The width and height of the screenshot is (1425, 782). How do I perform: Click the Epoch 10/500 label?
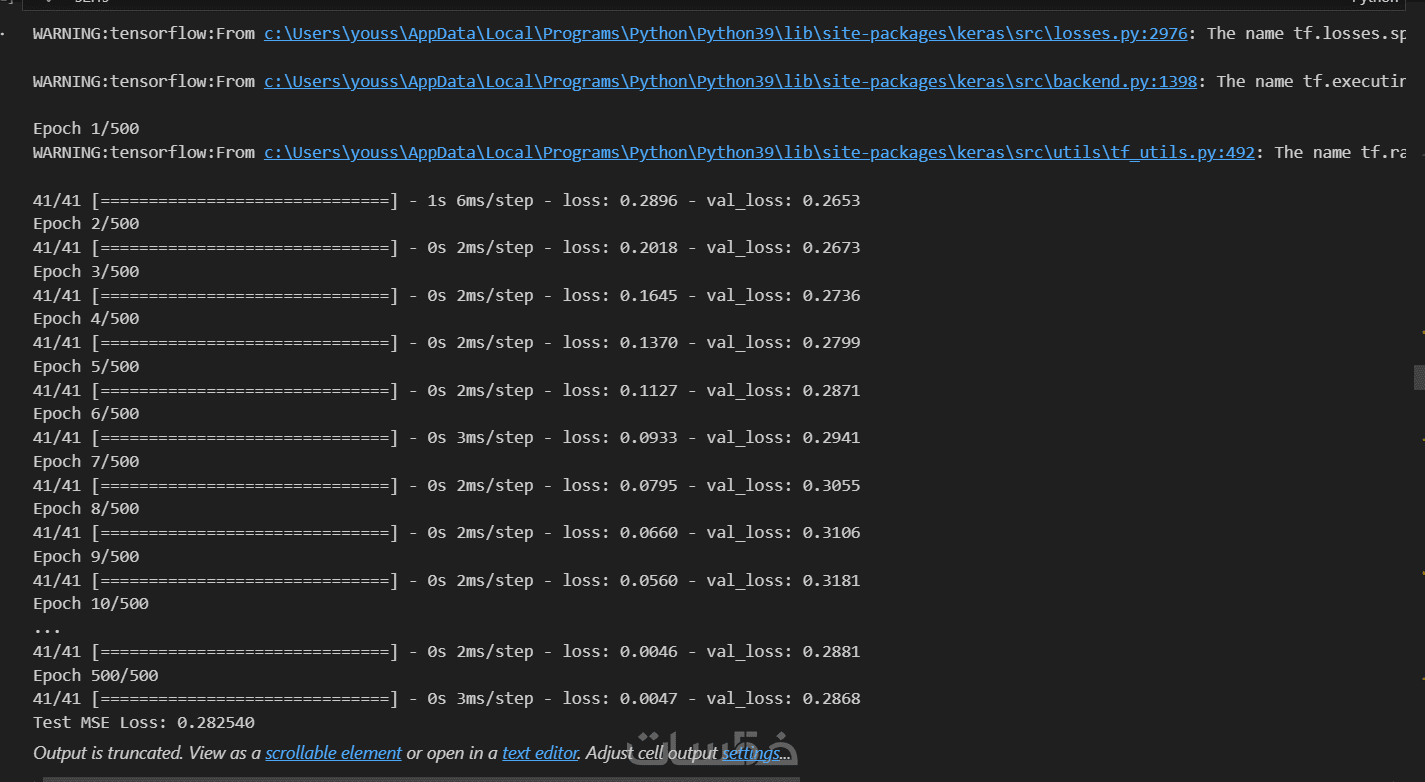pyautogui.click(x=90, y=604)
